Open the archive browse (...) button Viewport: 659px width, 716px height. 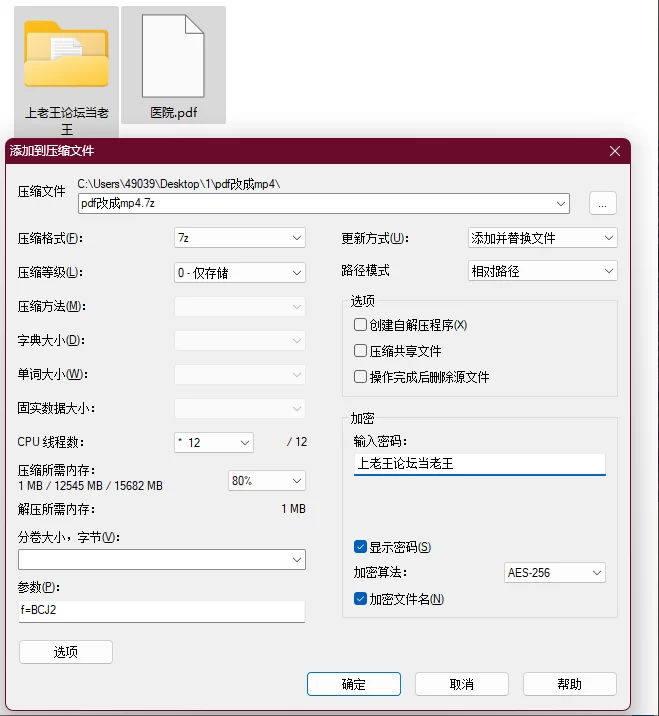tap(602, 203)
